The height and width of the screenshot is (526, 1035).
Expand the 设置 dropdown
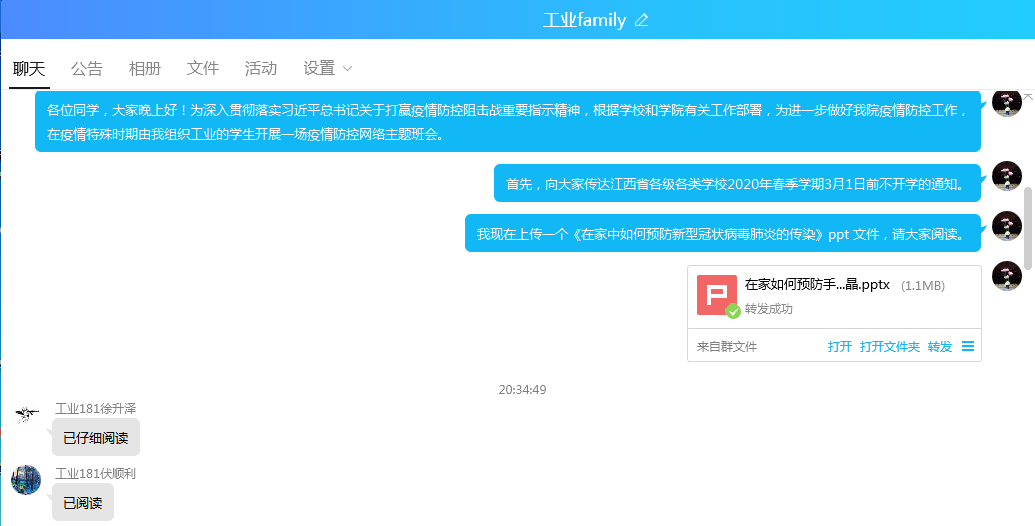327,68
